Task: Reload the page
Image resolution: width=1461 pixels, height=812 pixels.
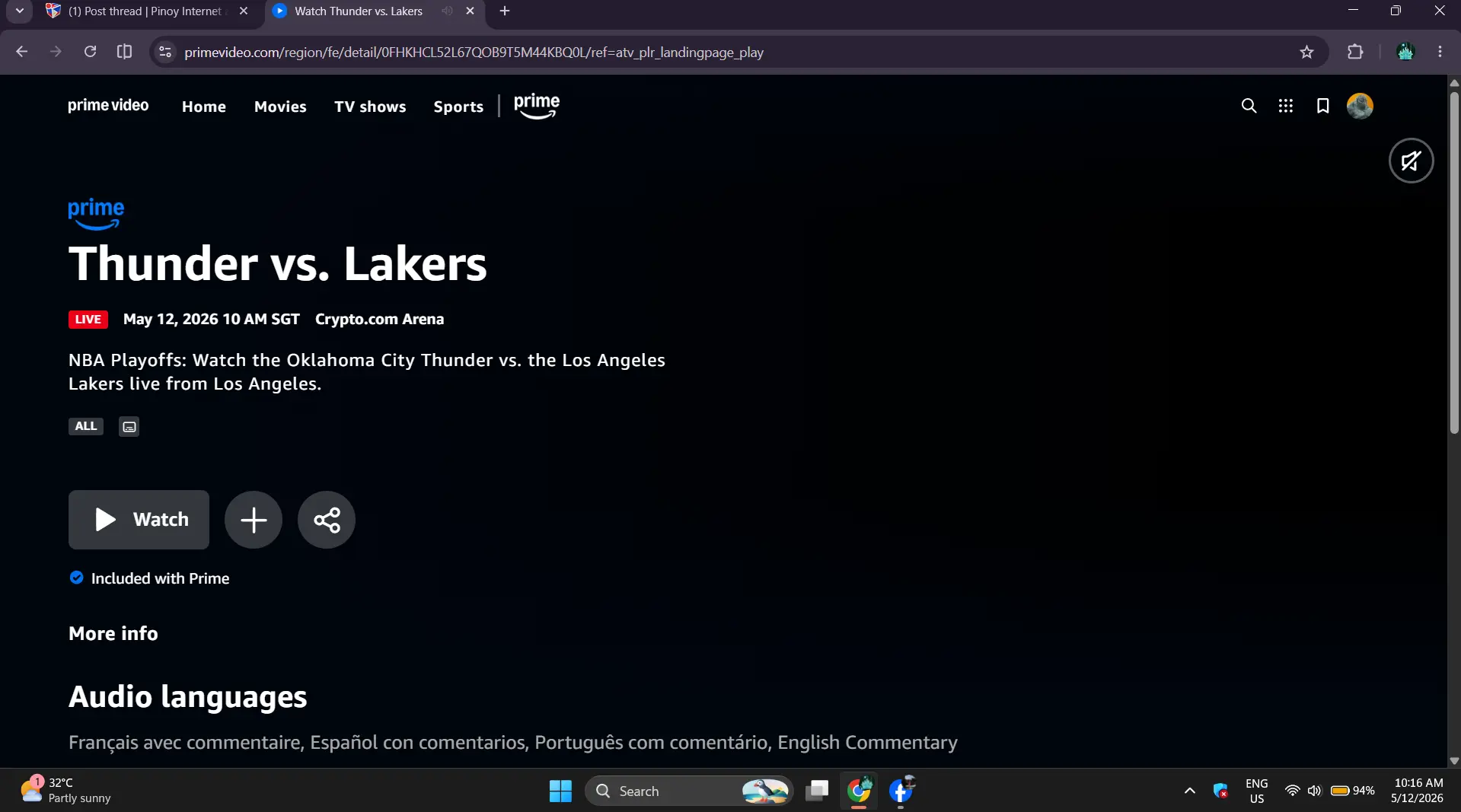Action: coord(90,52)
